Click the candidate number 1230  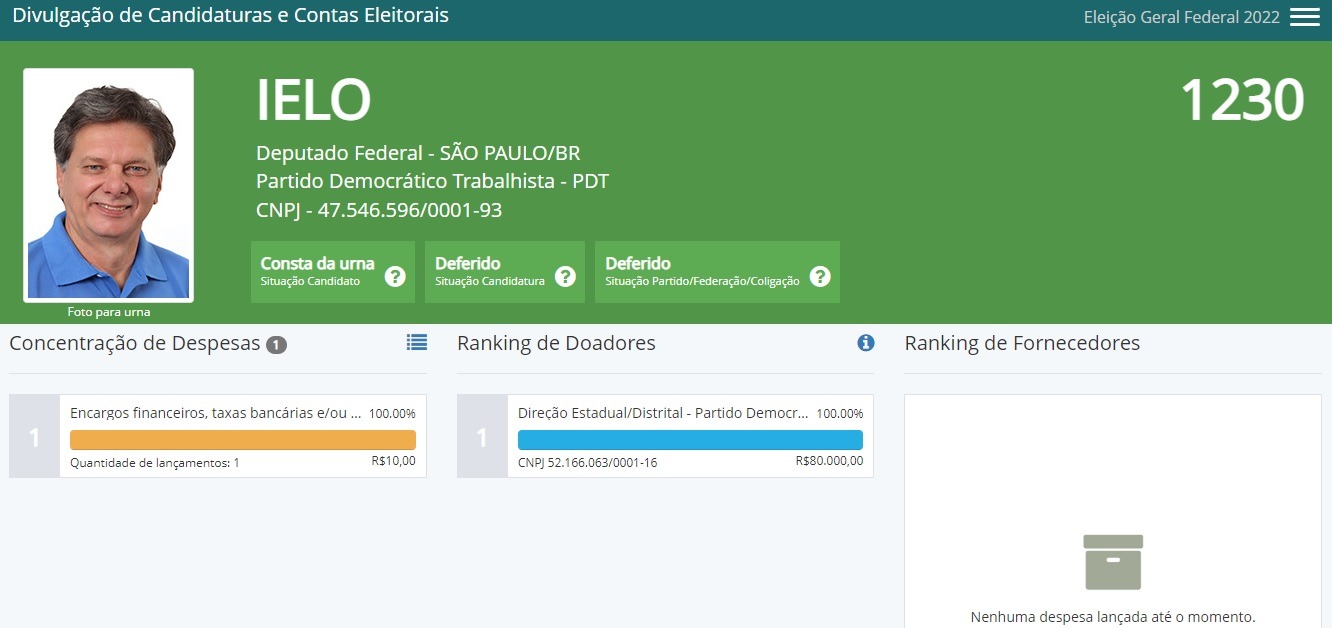(1242, 101)
